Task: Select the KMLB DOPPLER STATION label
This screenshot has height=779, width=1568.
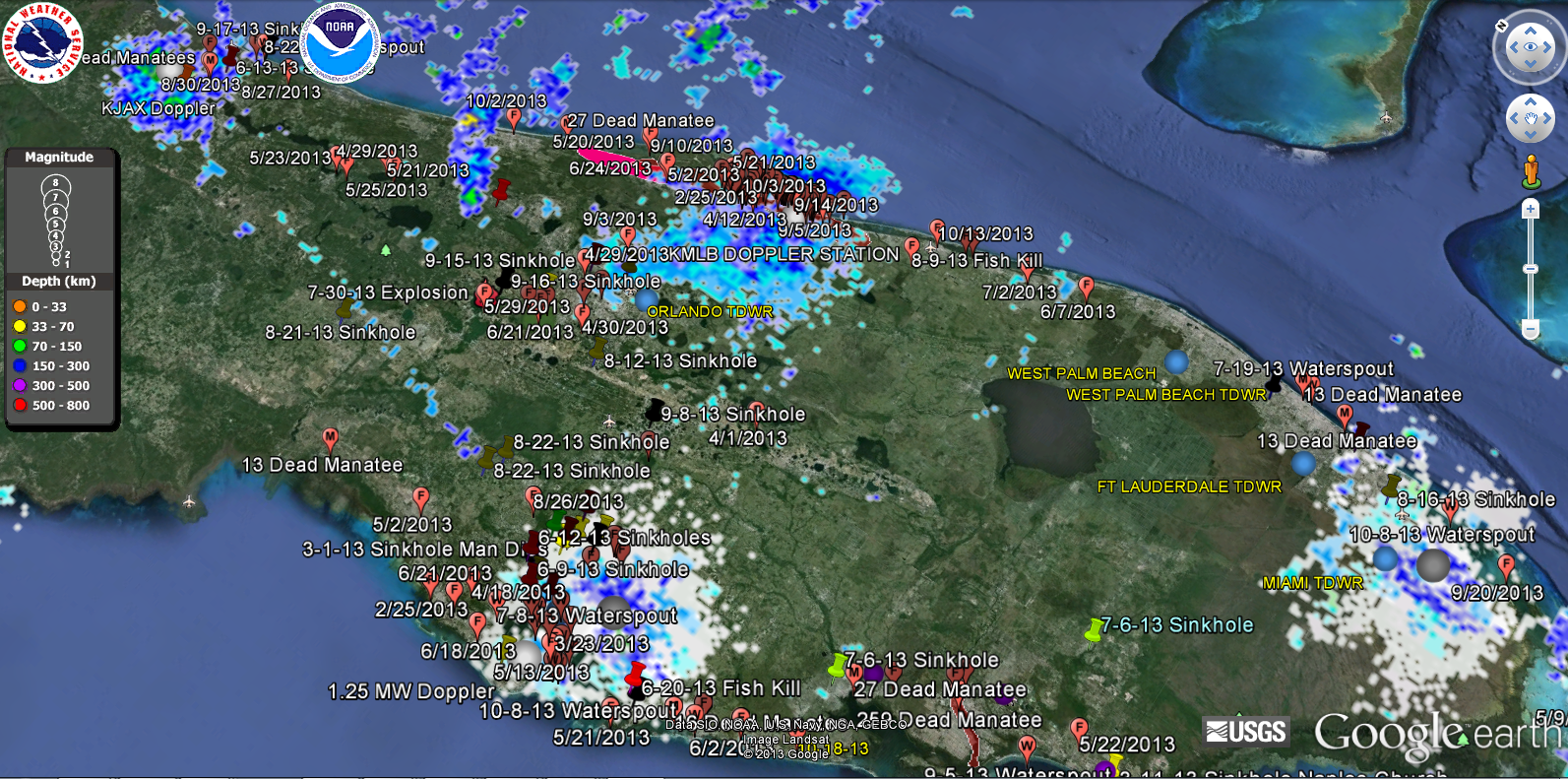Action: click(784, 254)
